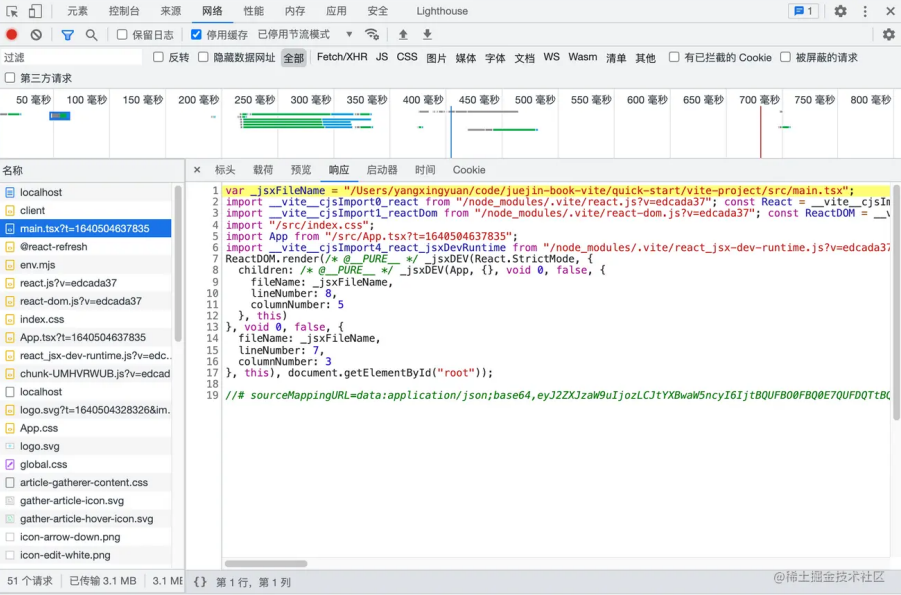
Task: Open the 预览 tab of the request
Action: [300, 170]
